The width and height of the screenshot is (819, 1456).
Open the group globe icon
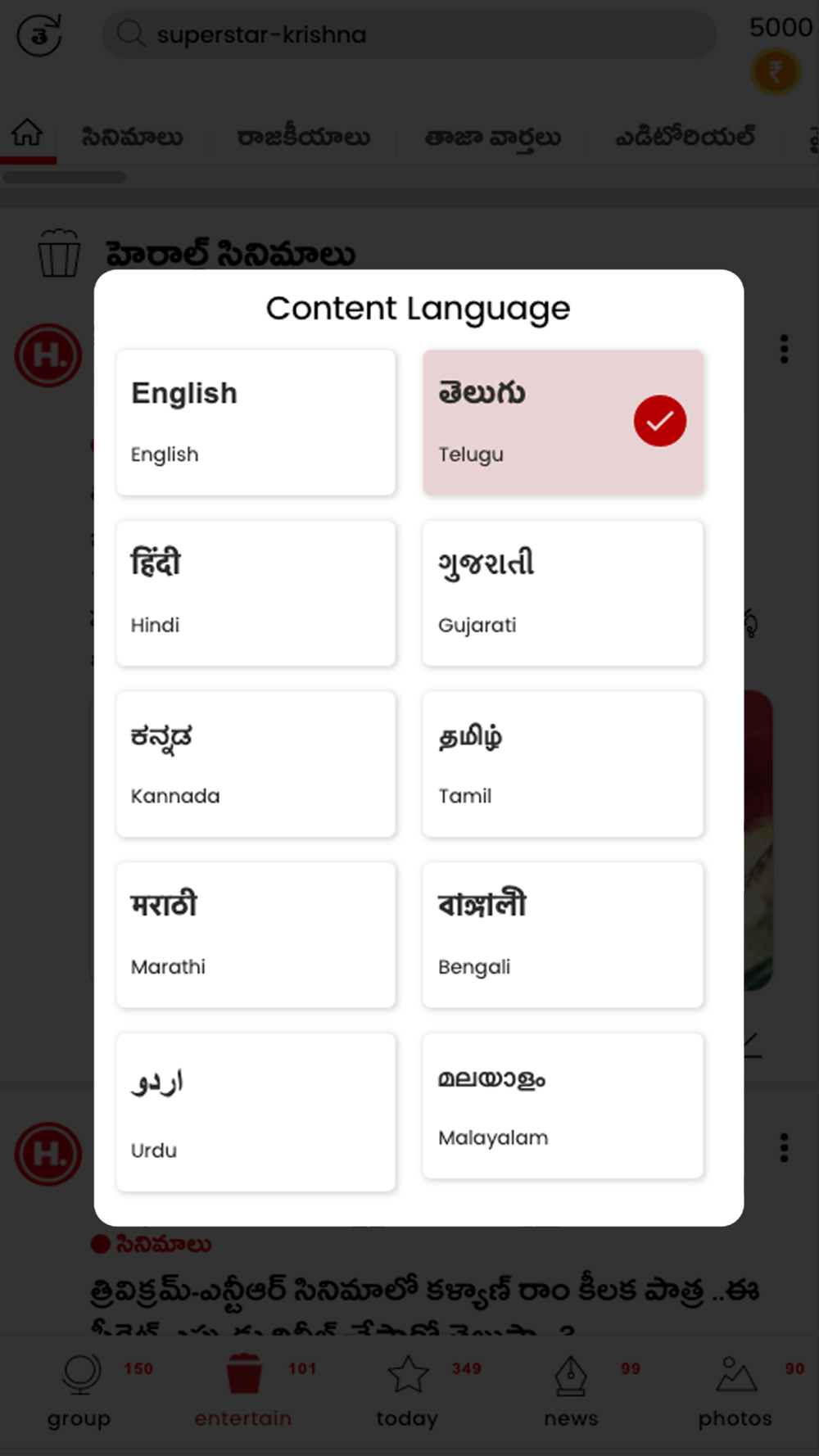[x=80, y=1374]
